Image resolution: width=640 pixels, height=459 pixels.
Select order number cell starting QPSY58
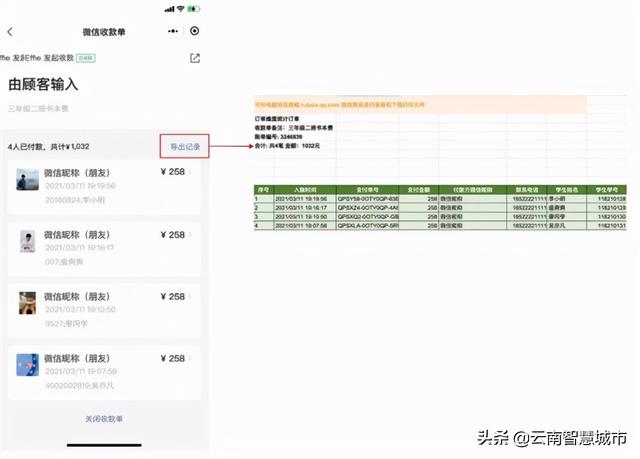click(367, 199)
